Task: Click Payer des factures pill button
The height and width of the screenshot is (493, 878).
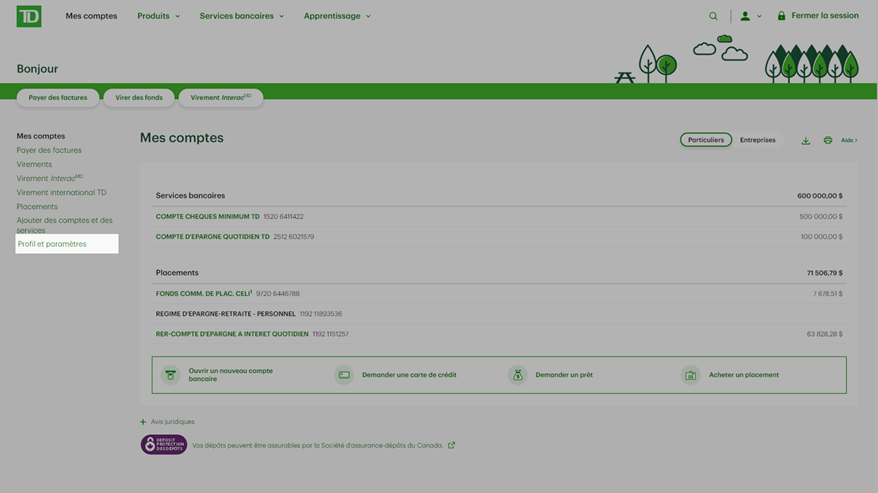Action: pos(58,97)
